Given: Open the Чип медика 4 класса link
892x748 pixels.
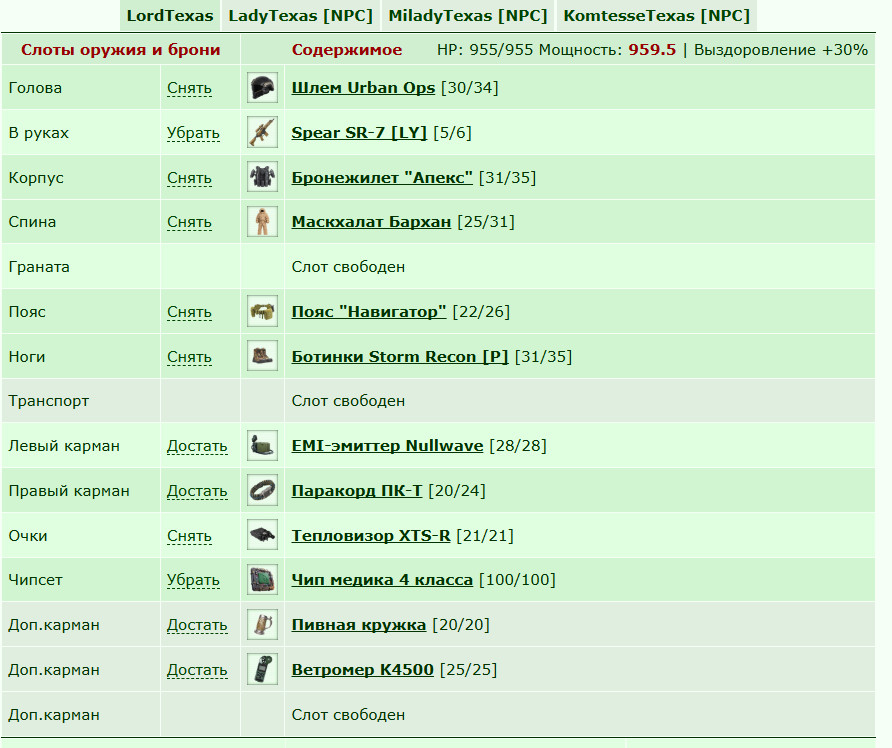Looking at the screenshot, I should pos(382,581).
